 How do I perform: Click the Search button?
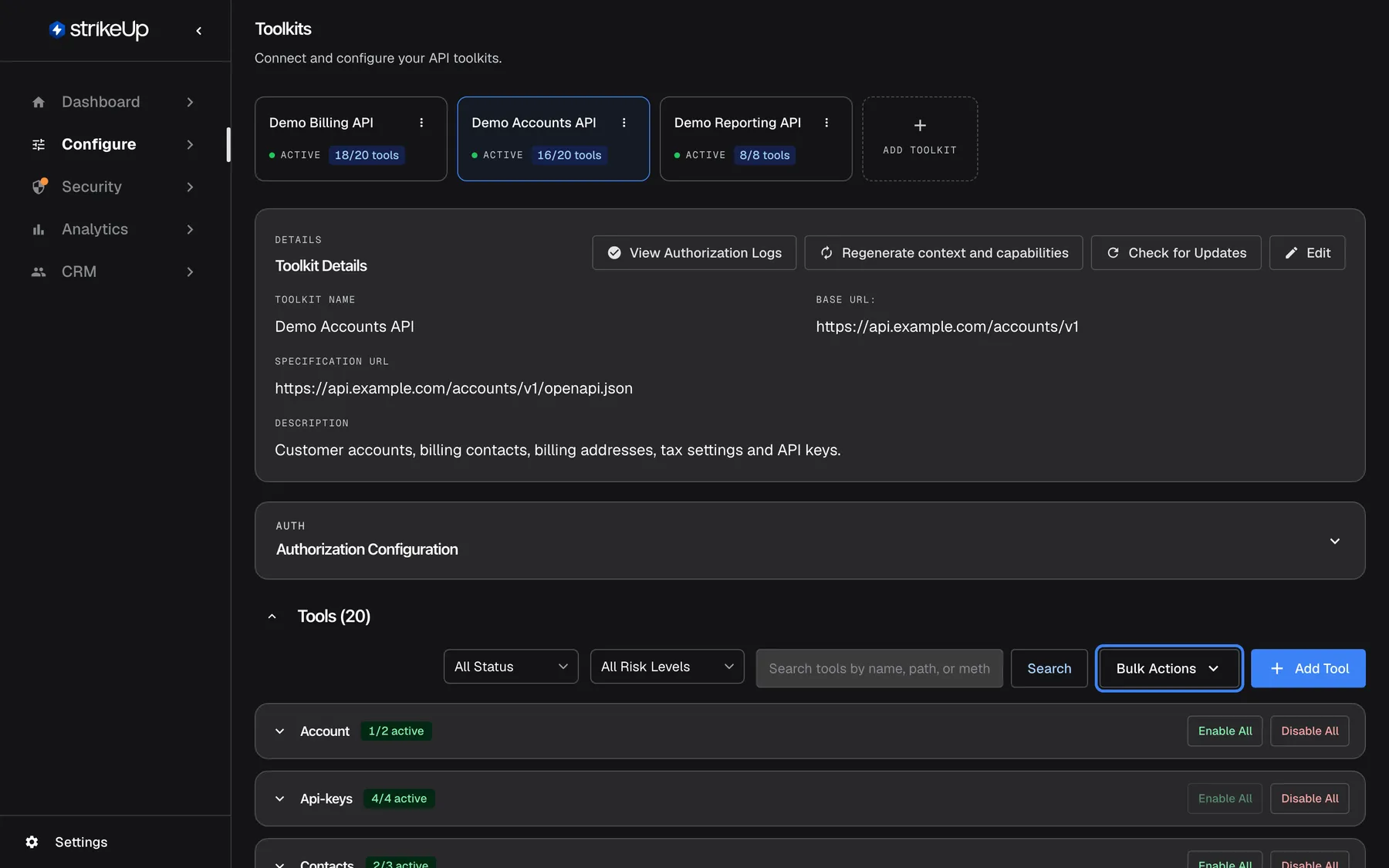1049,668
